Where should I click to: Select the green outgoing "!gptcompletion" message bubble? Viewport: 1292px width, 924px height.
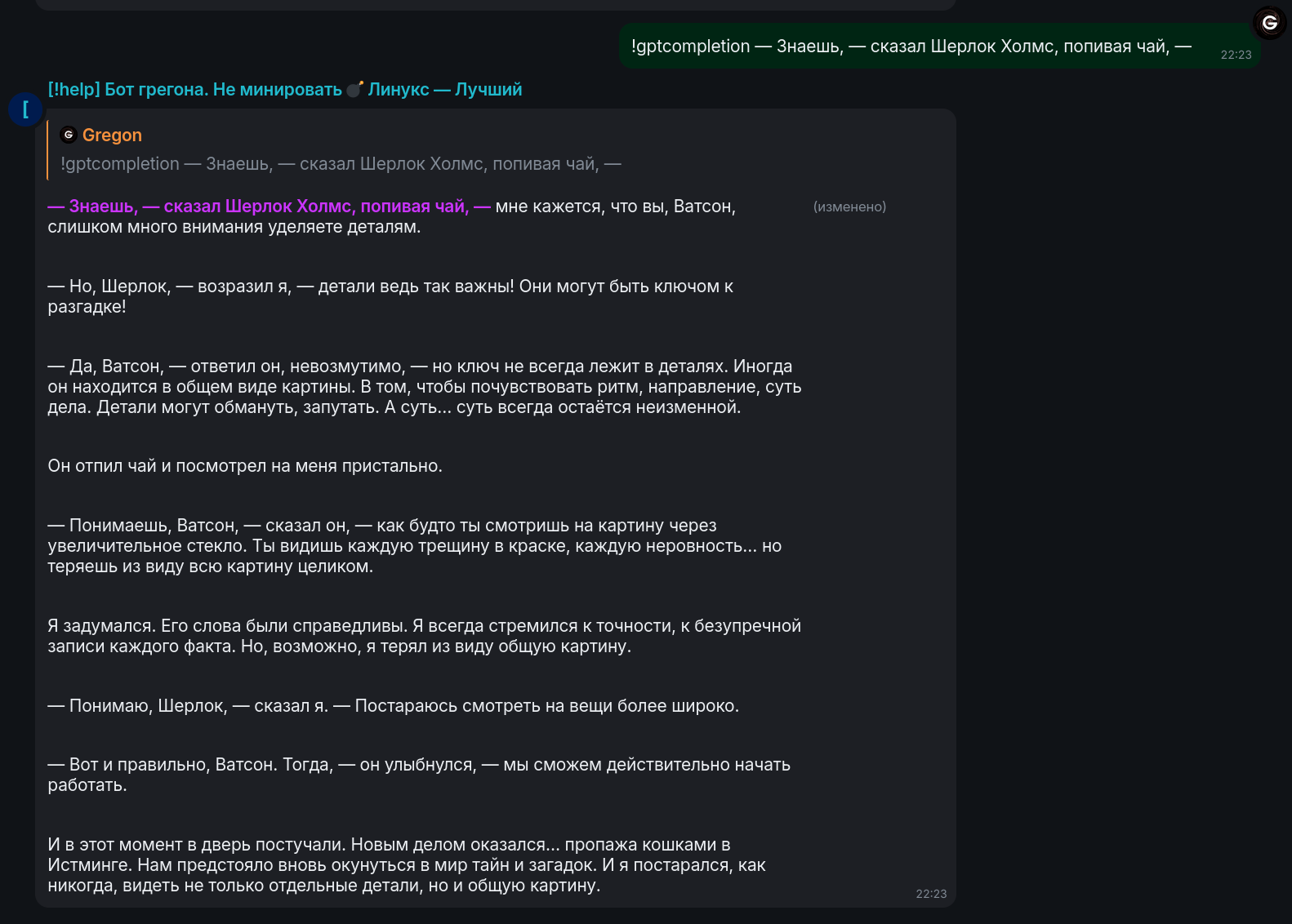point(911,47)
